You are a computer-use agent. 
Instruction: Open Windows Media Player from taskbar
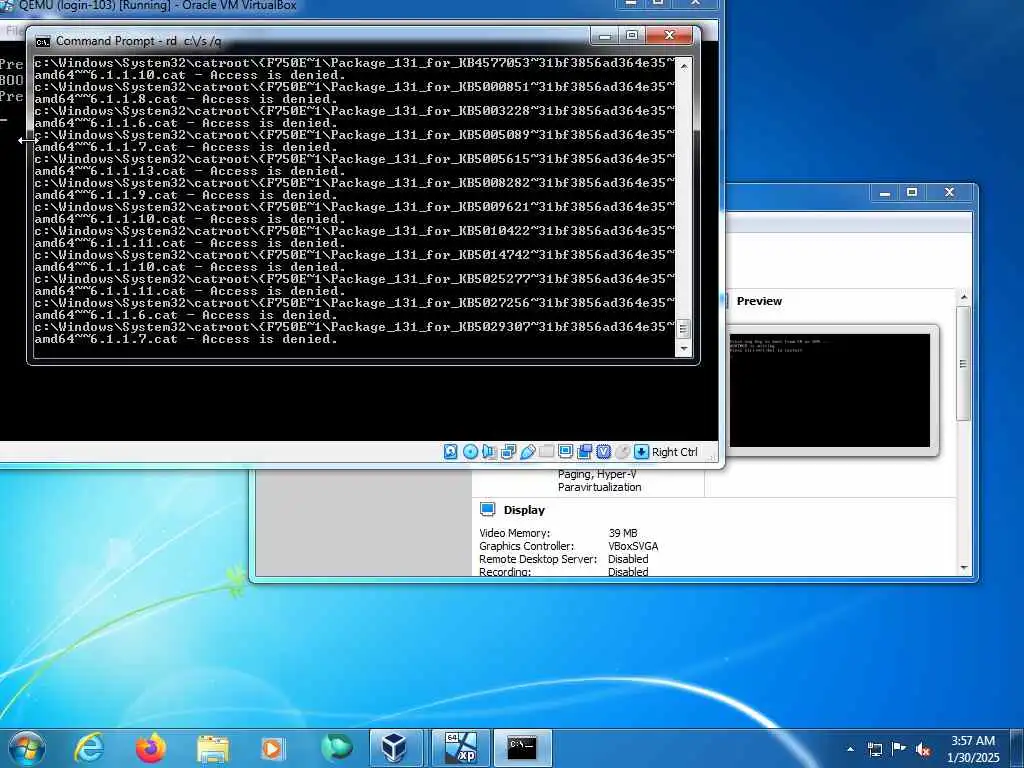273,749
